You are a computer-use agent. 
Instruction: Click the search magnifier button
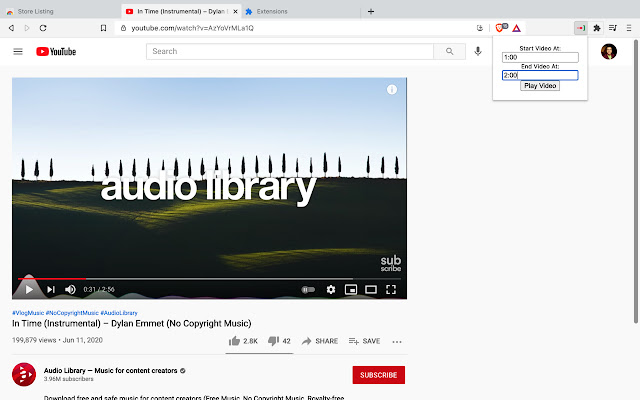[x=449, y=51]
